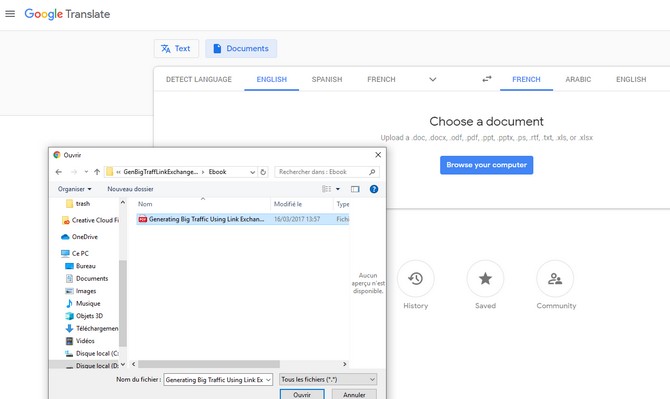Open file dialog help icon

tap(374, 189)
